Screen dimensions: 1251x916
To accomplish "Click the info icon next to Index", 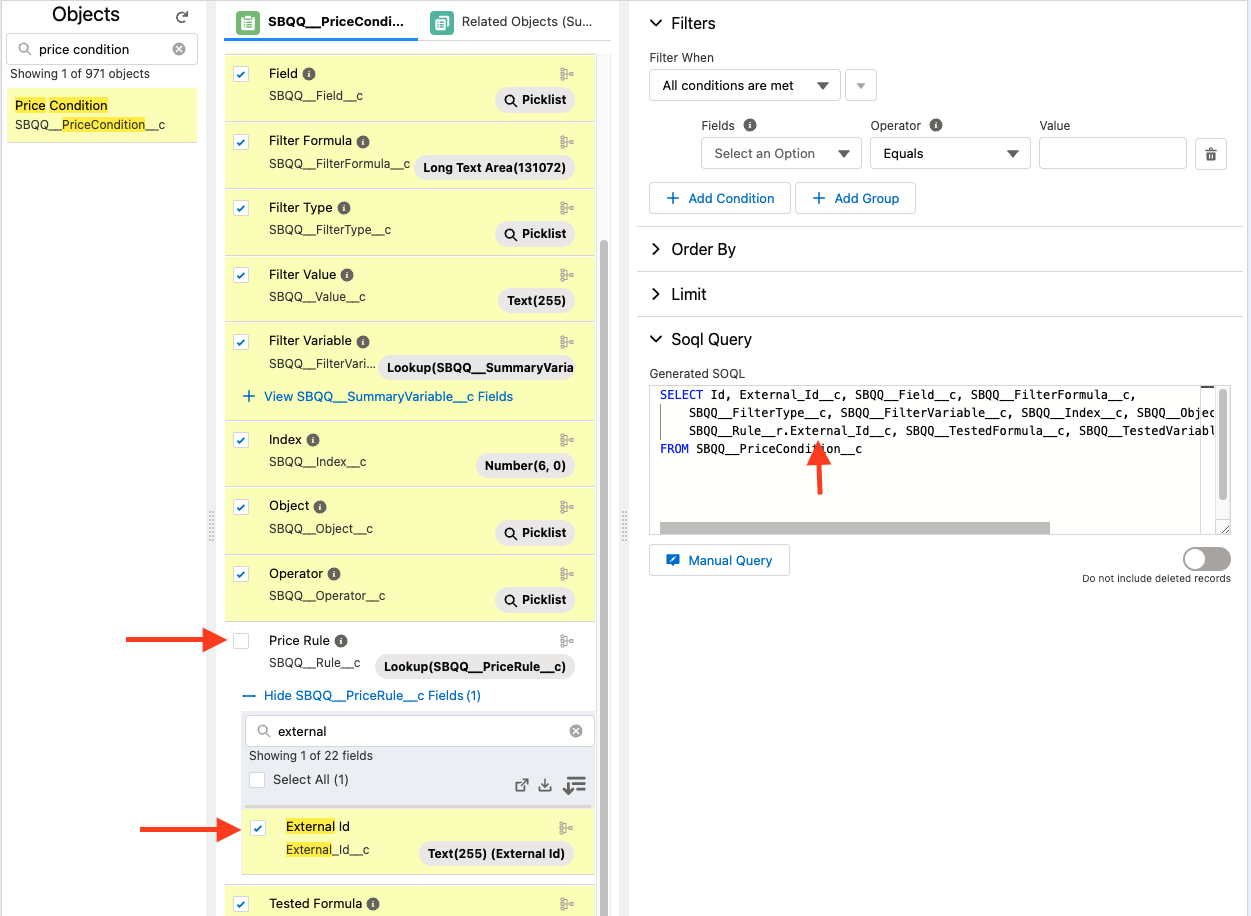I will (x=313, y=440).
